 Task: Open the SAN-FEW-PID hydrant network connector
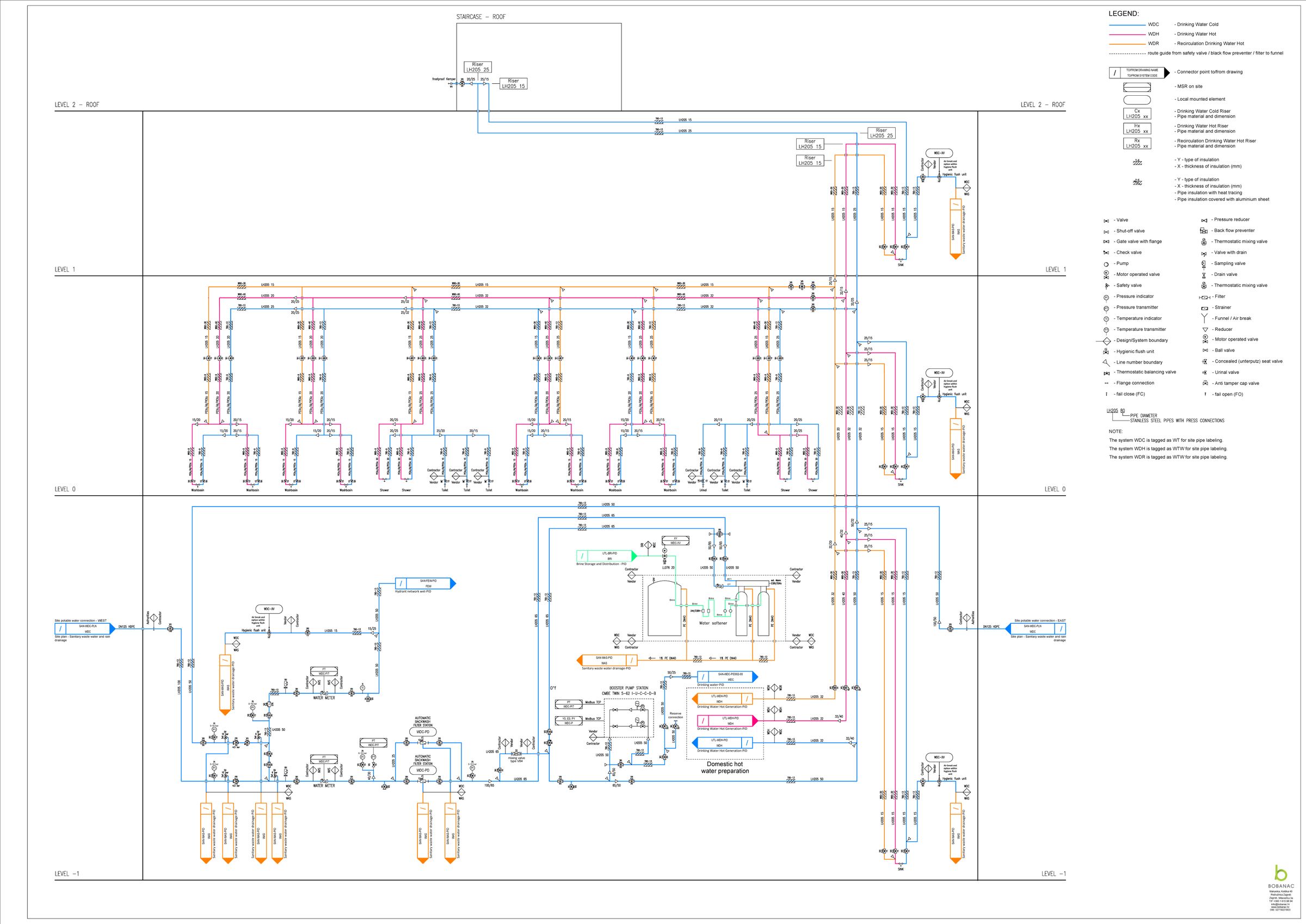pos(425,583)
